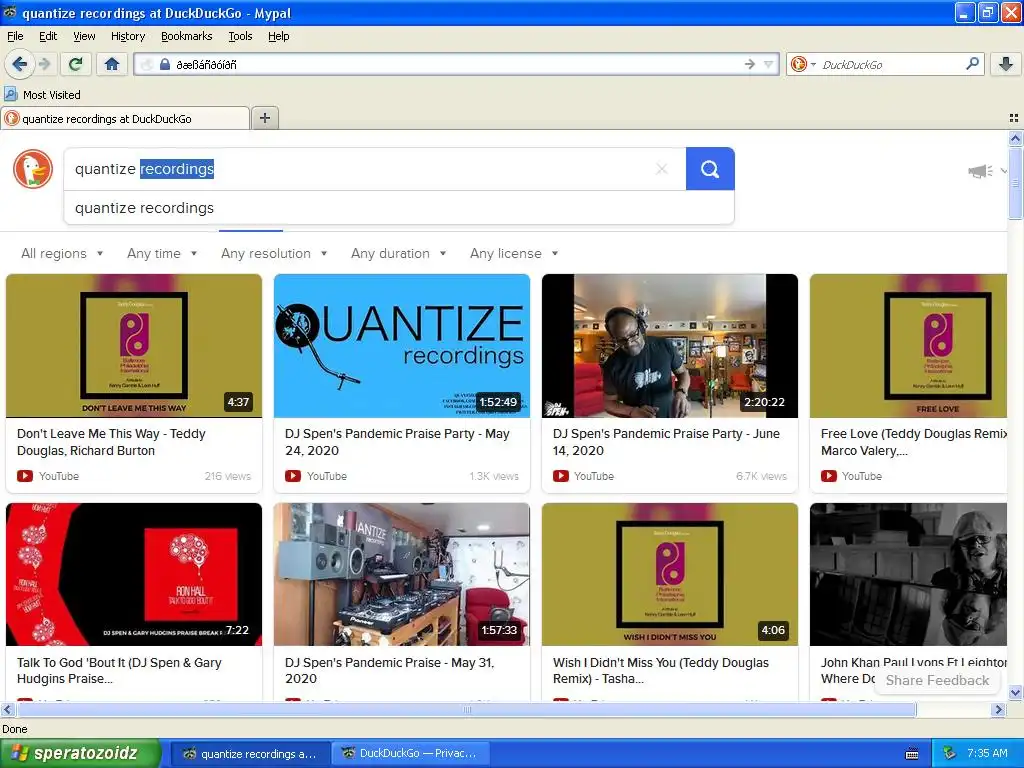This screenshot has height=768, width=1024.
Task: Click the vertical scrollbar down arrow
Action: pyautogui.click(x=1015, y=693)
